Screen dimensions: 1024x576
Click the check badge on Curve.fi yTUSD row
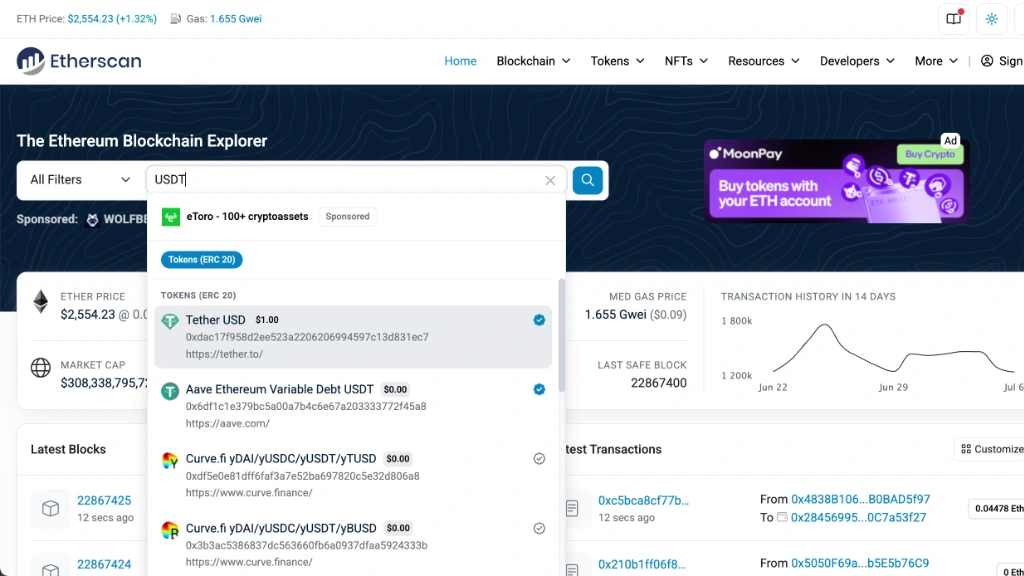[539, 458]
